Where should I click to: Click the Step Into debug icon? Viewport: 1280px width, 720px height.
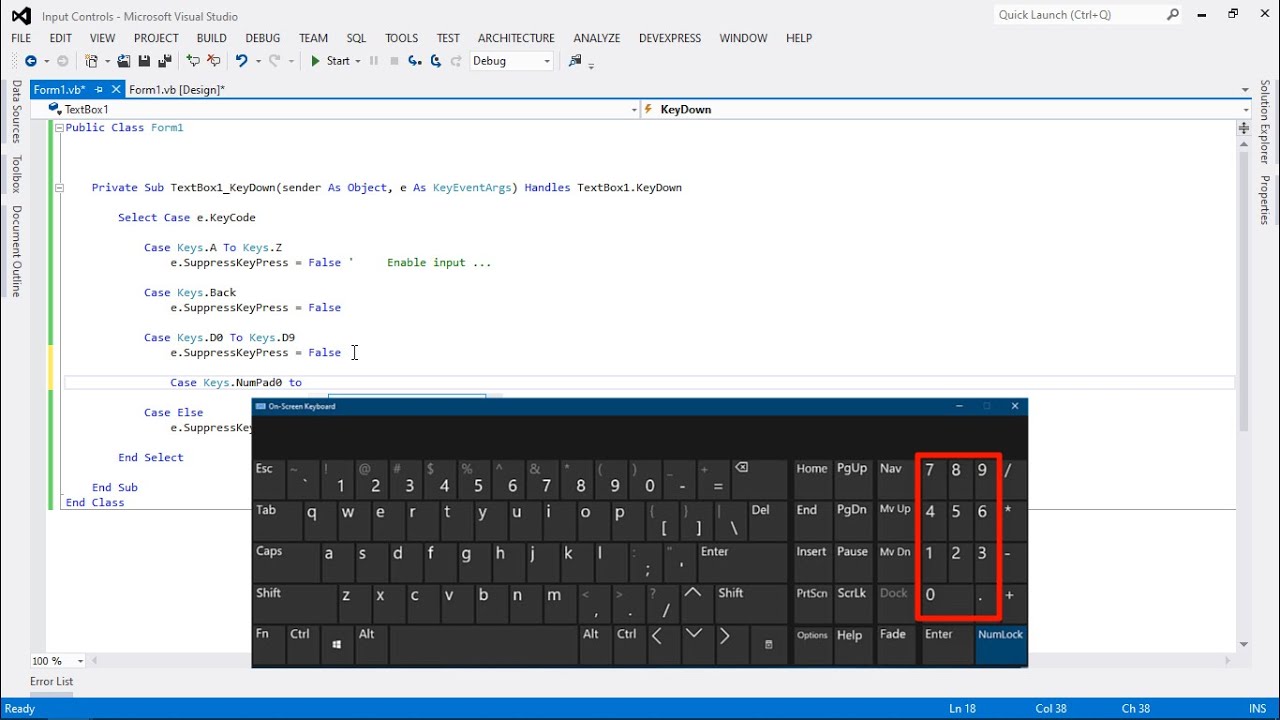coord(415,61)
